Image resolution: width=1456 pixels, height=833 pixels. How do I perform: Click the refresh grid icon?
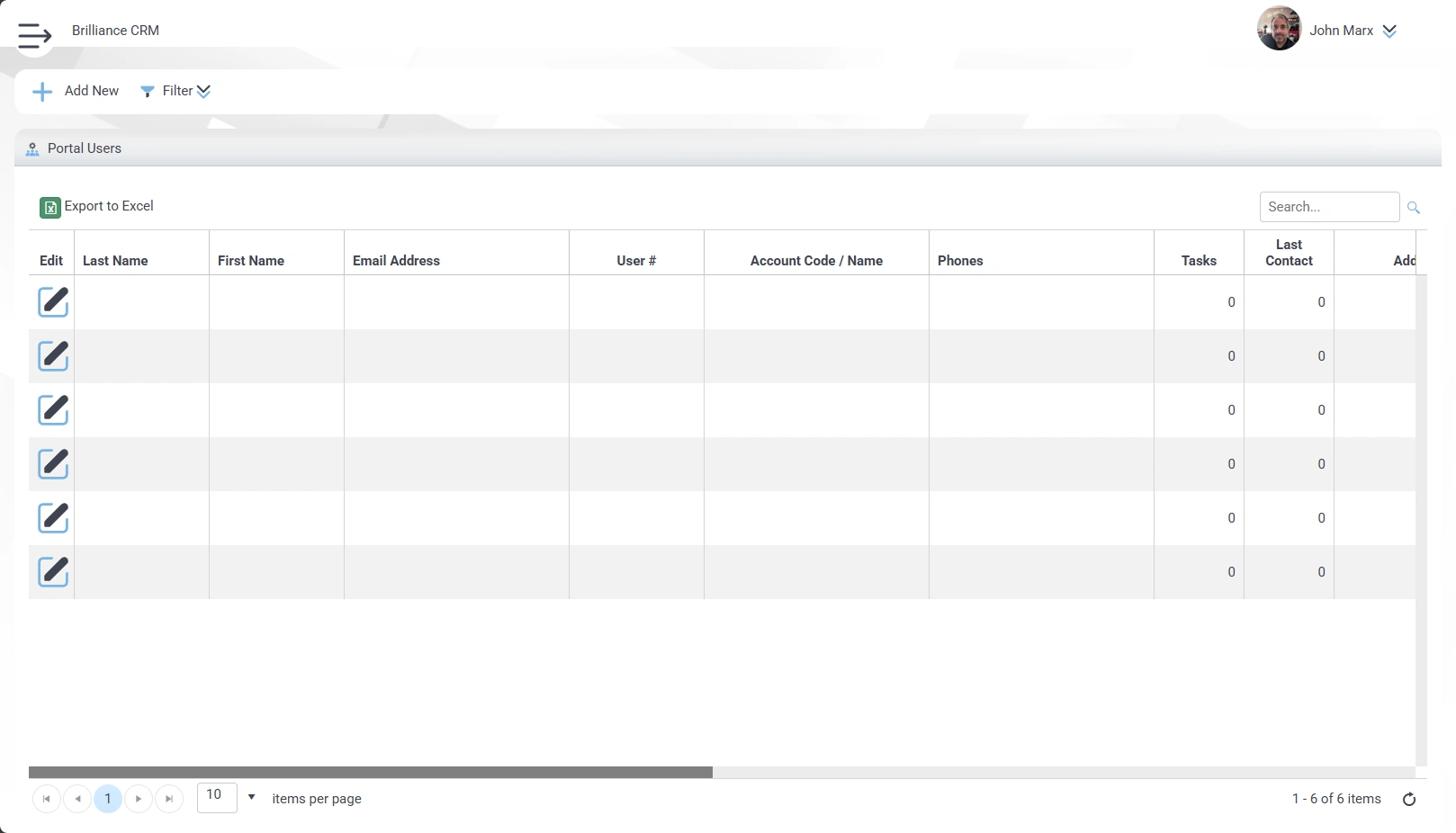click(1409, 799)
